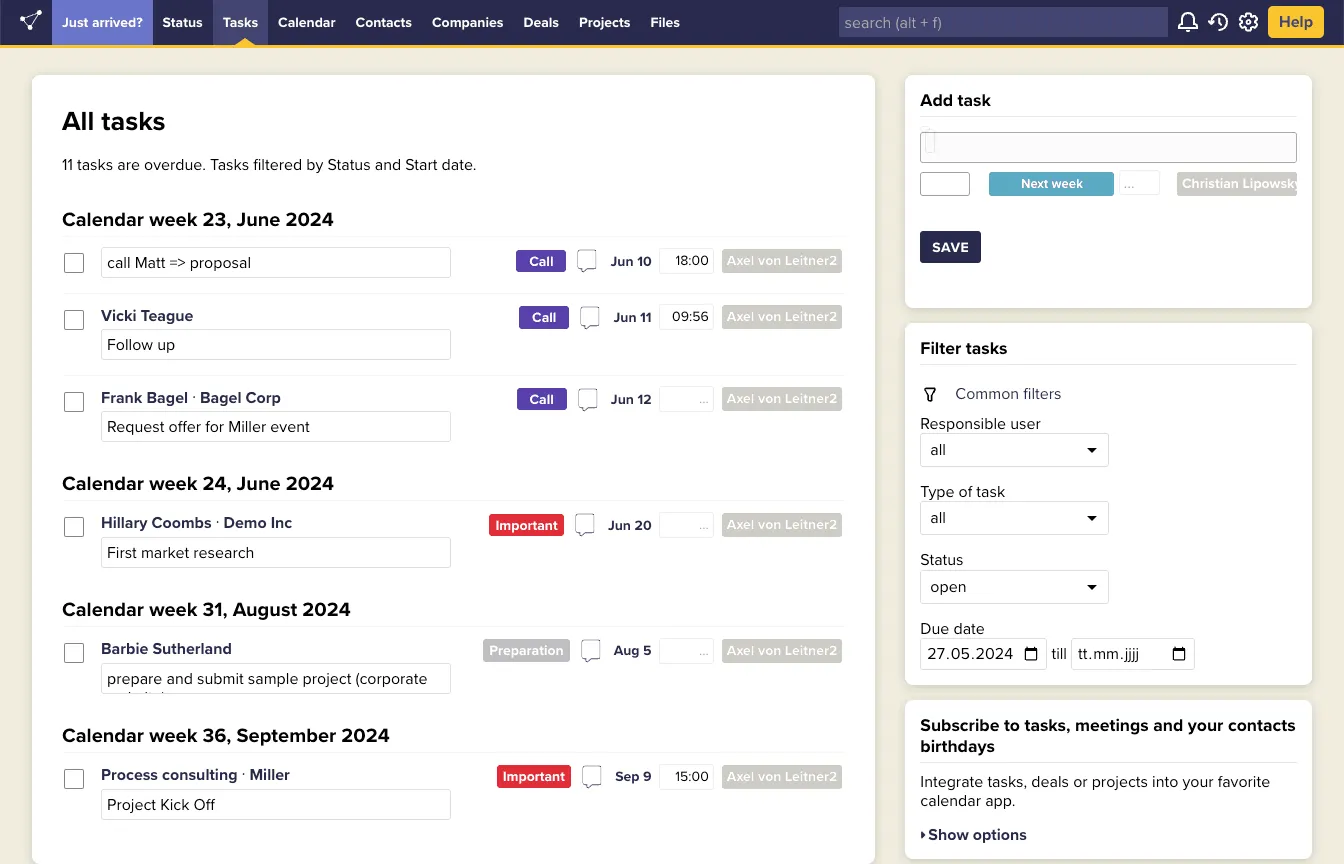Image resolution: width=1344 pixels, height=864 pixels.
Task: Click the Sep 9 date on the Project Kick Off task
Action: coord(633,777)
